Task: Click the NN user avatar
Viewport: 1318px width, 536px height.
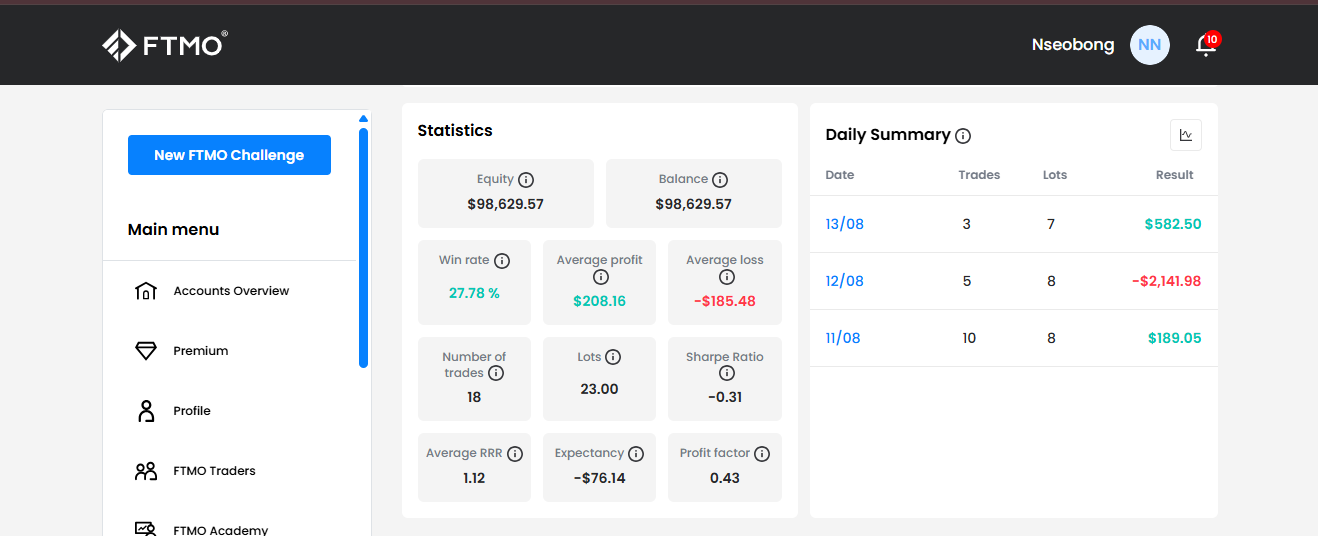Action: pyautogui.click(x=1149, y=45)
